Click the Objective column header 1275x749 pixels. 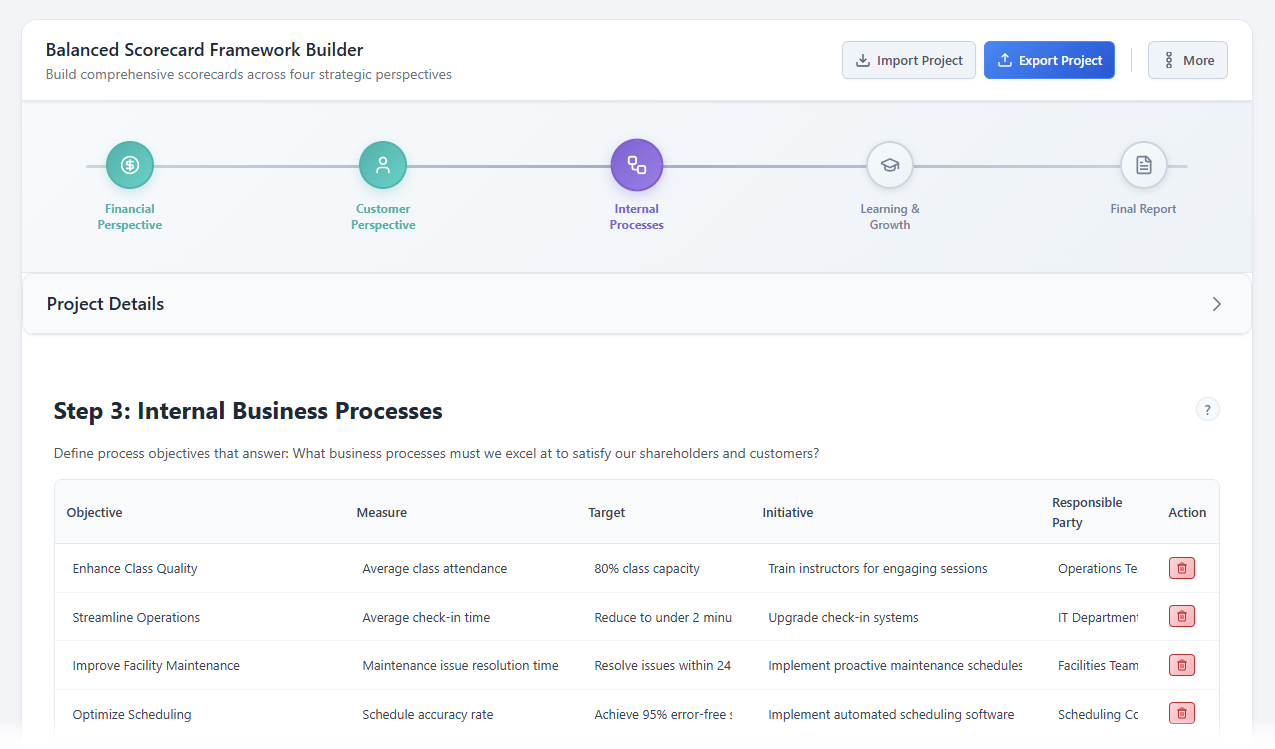(94, 511)
